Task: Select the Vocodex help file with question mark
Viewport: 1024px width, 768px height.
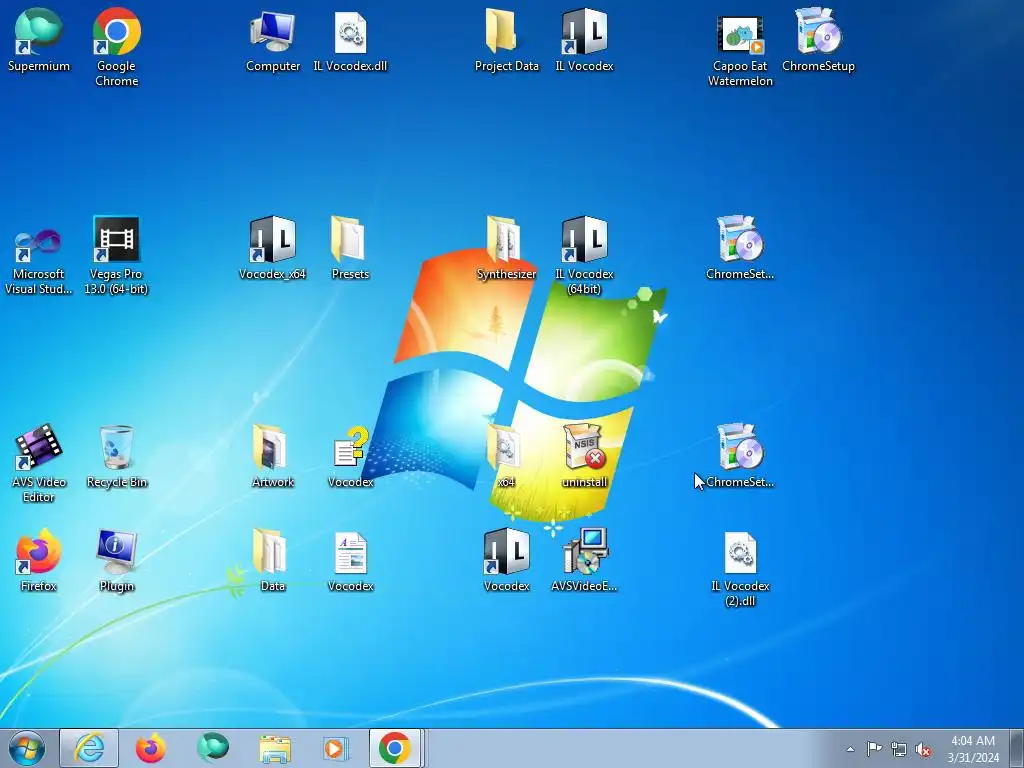Action: [351, 456]
